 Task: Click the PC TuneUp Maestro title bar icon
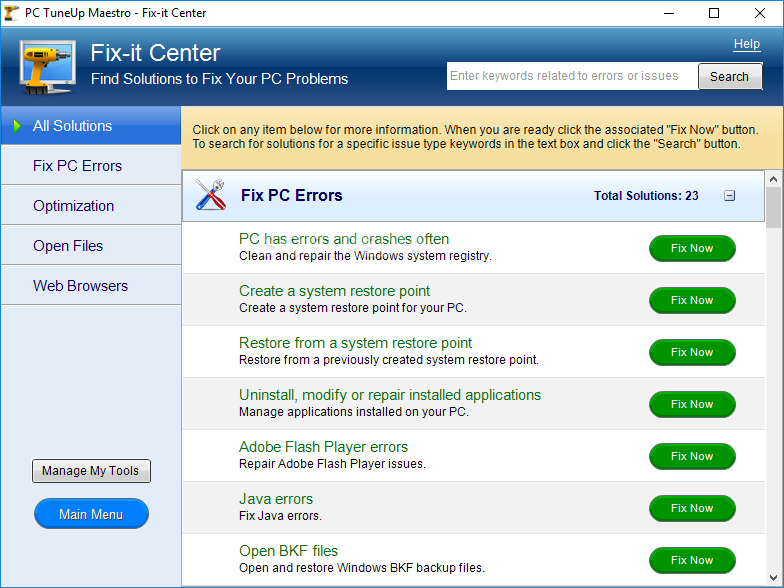click(11, 12)
